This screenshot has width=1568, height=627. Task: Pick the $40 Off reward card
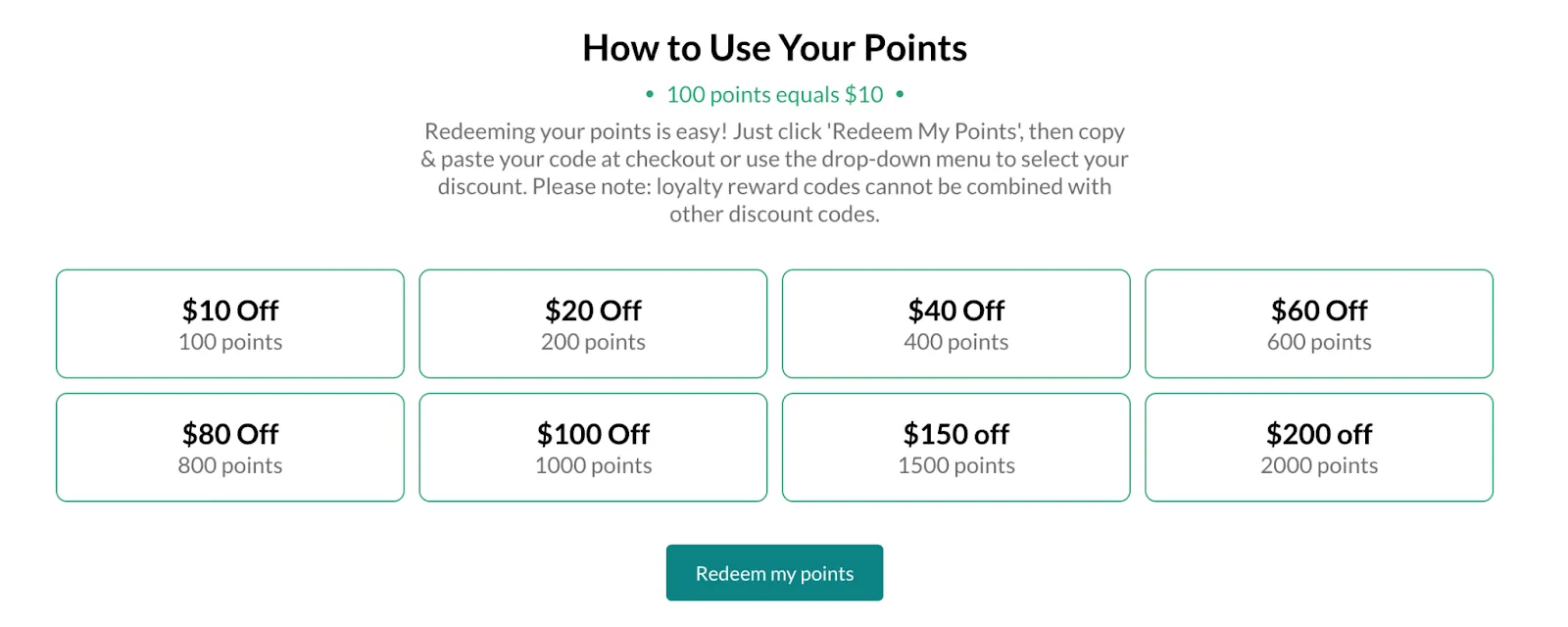click(x=955, y=323)
